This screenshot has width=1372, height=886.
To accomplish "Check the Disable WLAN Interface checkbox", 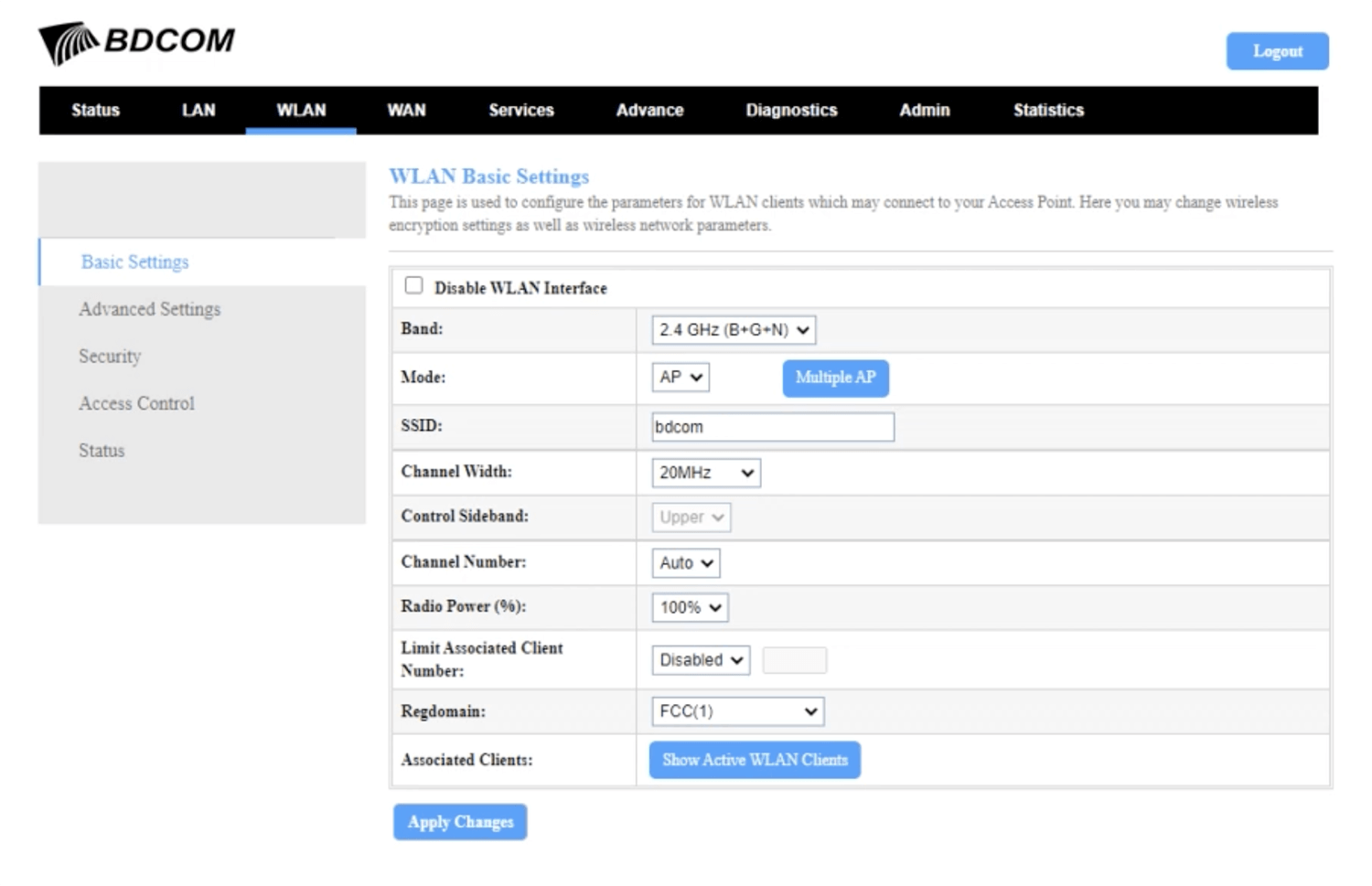I will pyautogui.click(x=414, y=286).
